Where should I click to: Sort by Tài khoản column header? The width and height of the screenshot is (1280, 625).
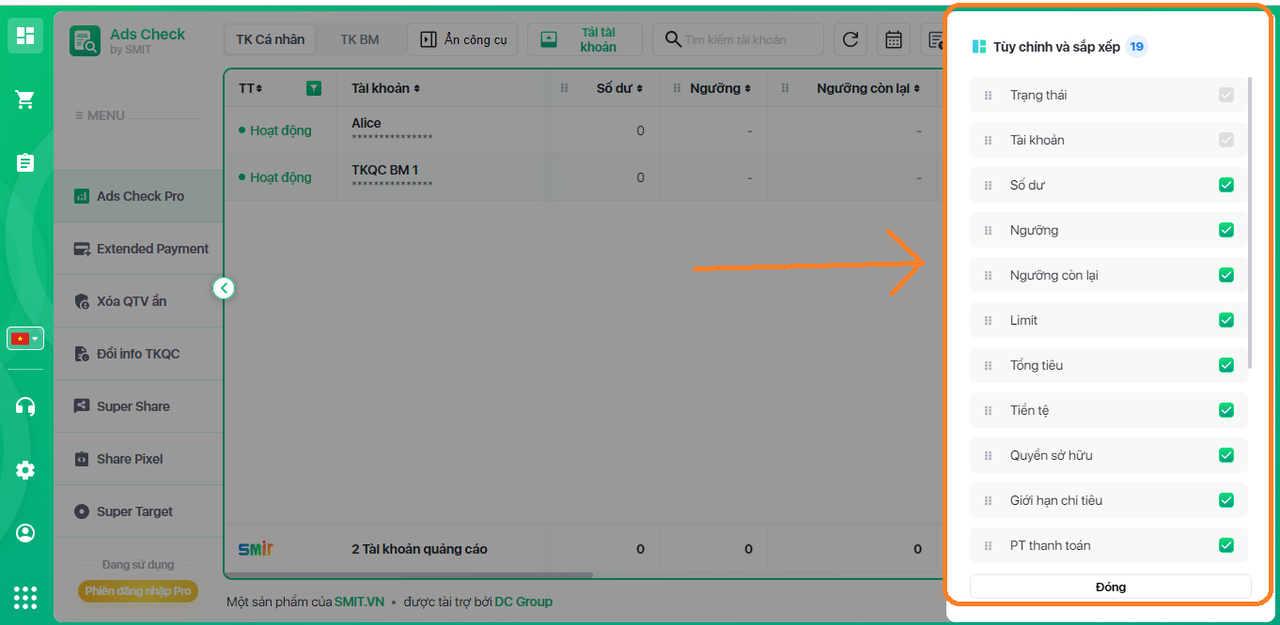point(385,88)
